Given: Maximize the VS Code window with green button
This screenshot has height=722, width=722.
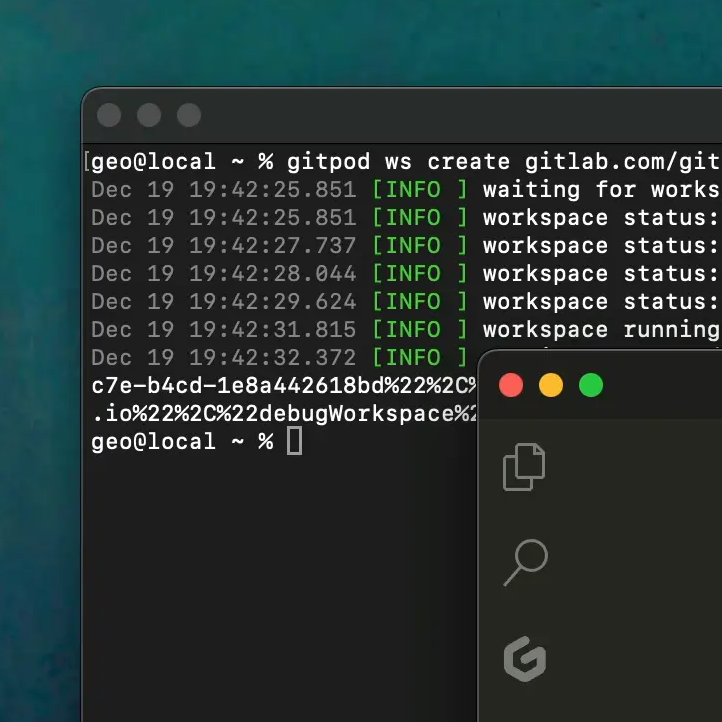Looking at the screenshot, I should (591, 385).
